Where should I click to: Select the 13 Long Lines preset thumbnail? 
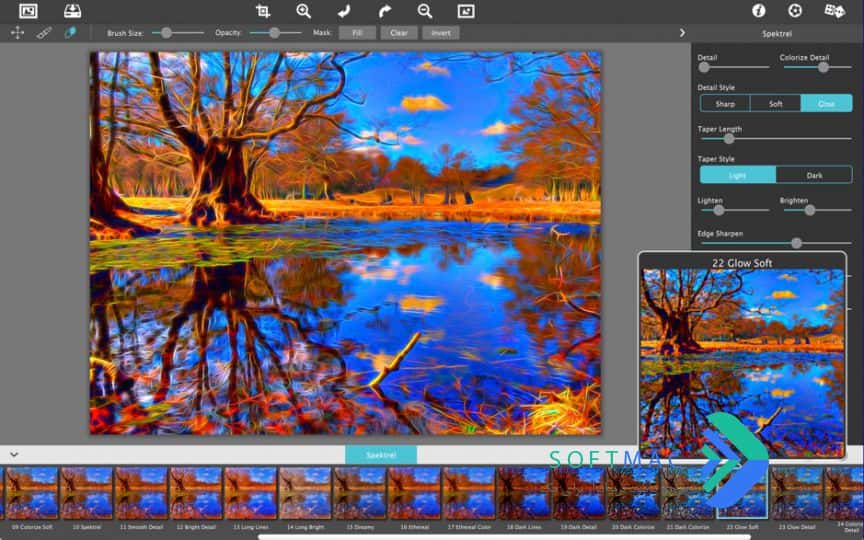coord(250,493)
